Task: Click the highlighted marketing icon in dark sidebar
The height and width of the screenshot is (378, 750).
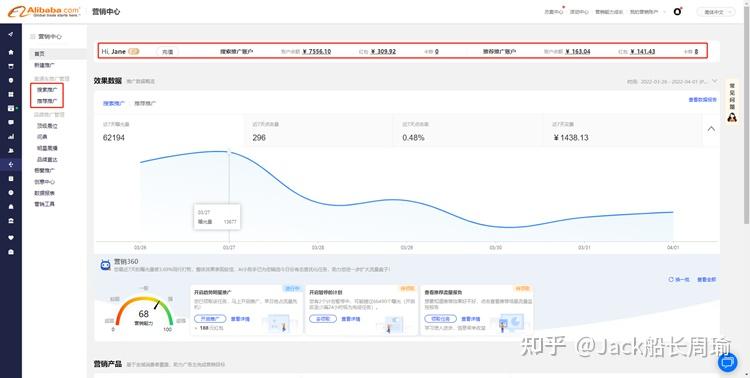Action: [11, 165]
